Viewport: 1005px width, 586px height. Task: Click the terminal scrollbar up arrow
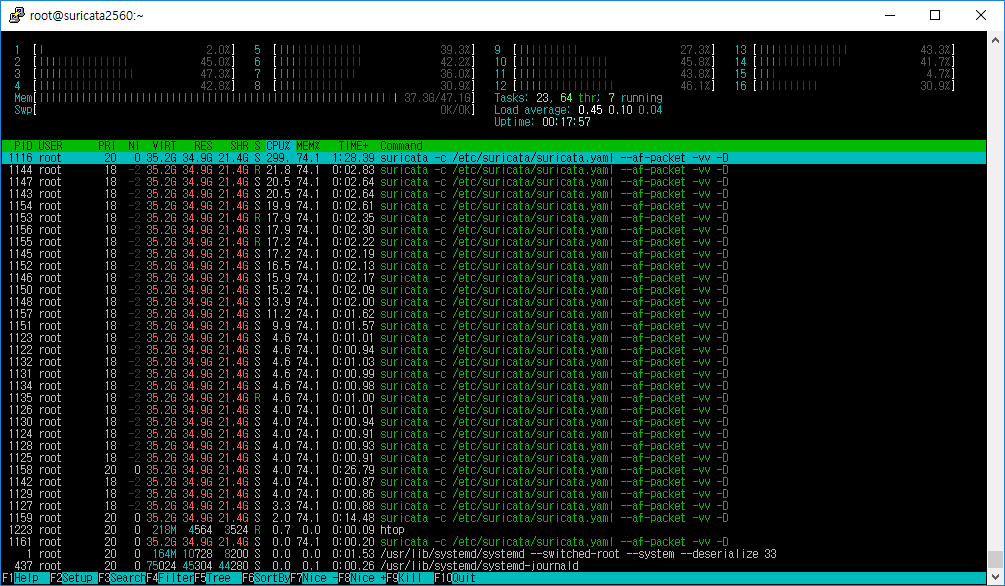tap(995, 39)
